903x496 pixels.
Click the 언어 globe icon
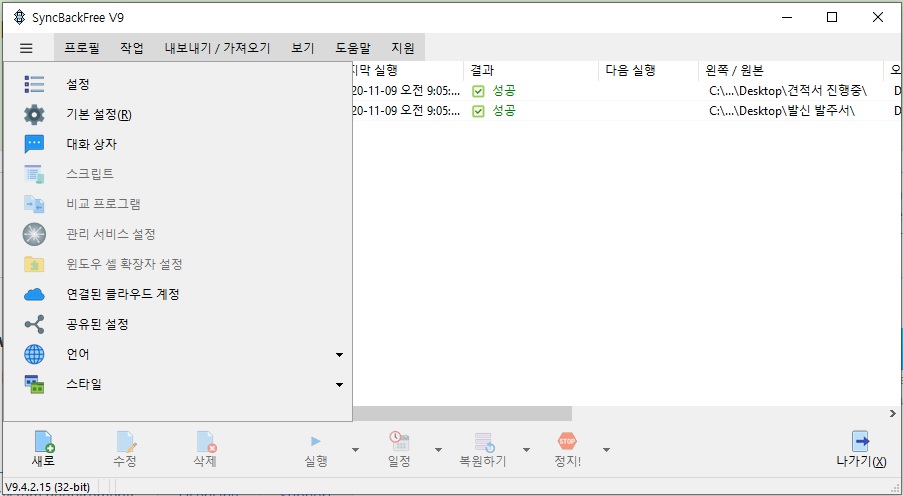[x=34, y=354]
